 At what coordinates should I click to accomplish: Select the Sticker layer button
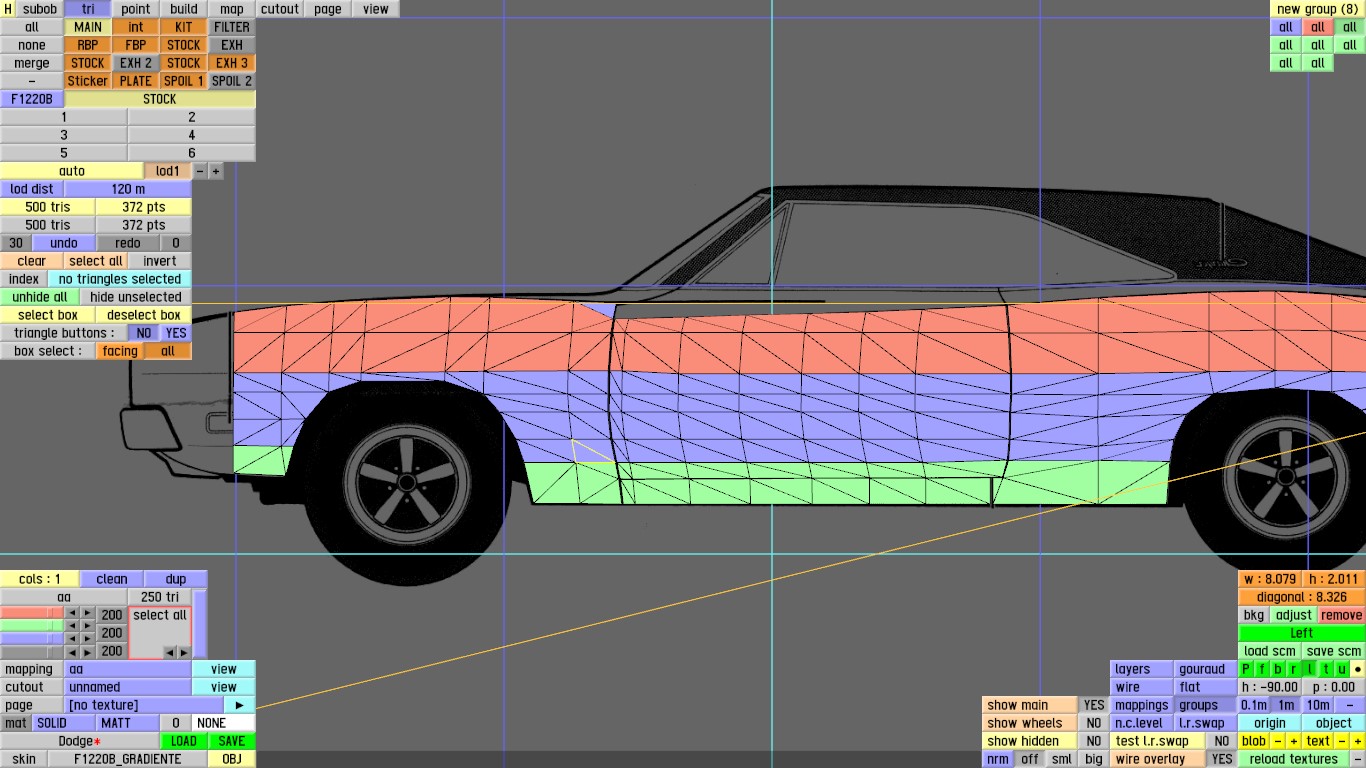(x=88, y=81)
